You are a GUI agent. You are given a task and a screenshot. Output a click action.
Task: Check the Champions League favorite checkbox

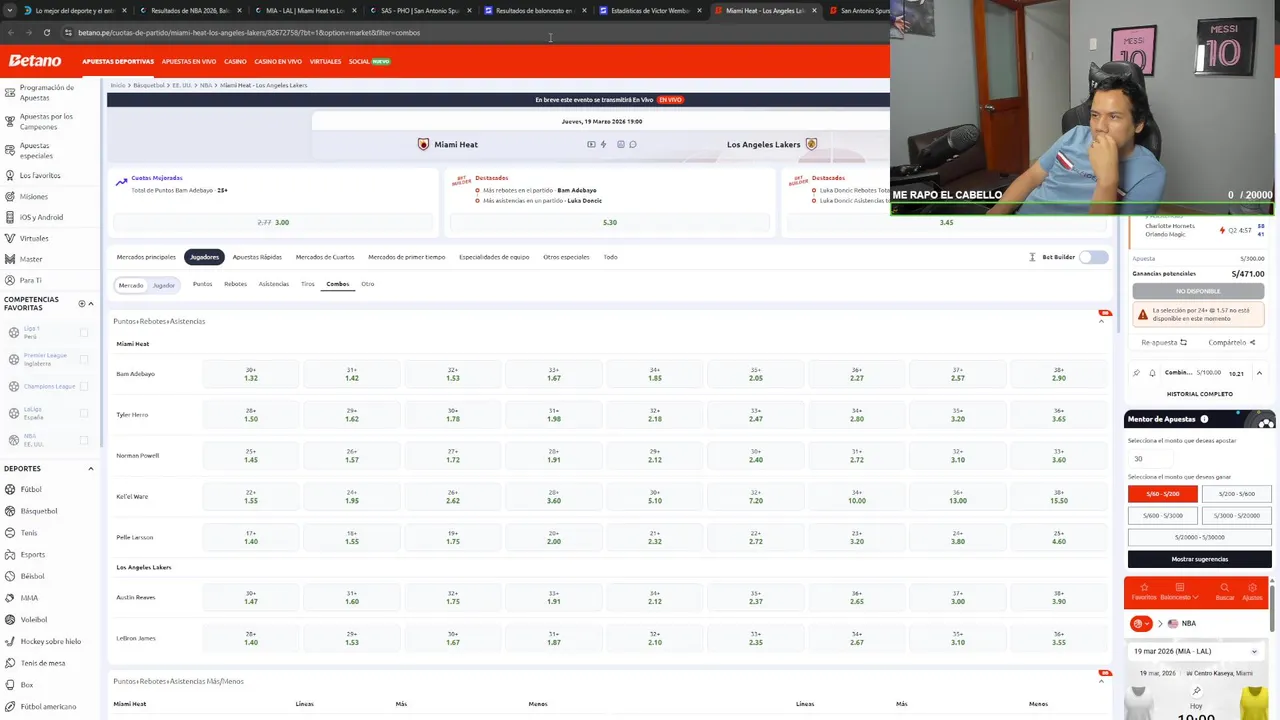tap(84, 386)
